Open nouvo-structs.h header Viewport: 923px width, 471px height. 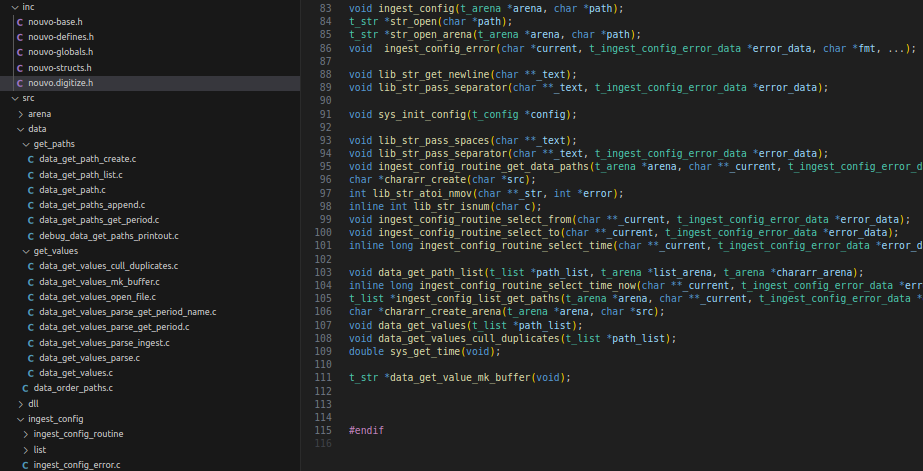pyautogui.click(x=59, y=68)
